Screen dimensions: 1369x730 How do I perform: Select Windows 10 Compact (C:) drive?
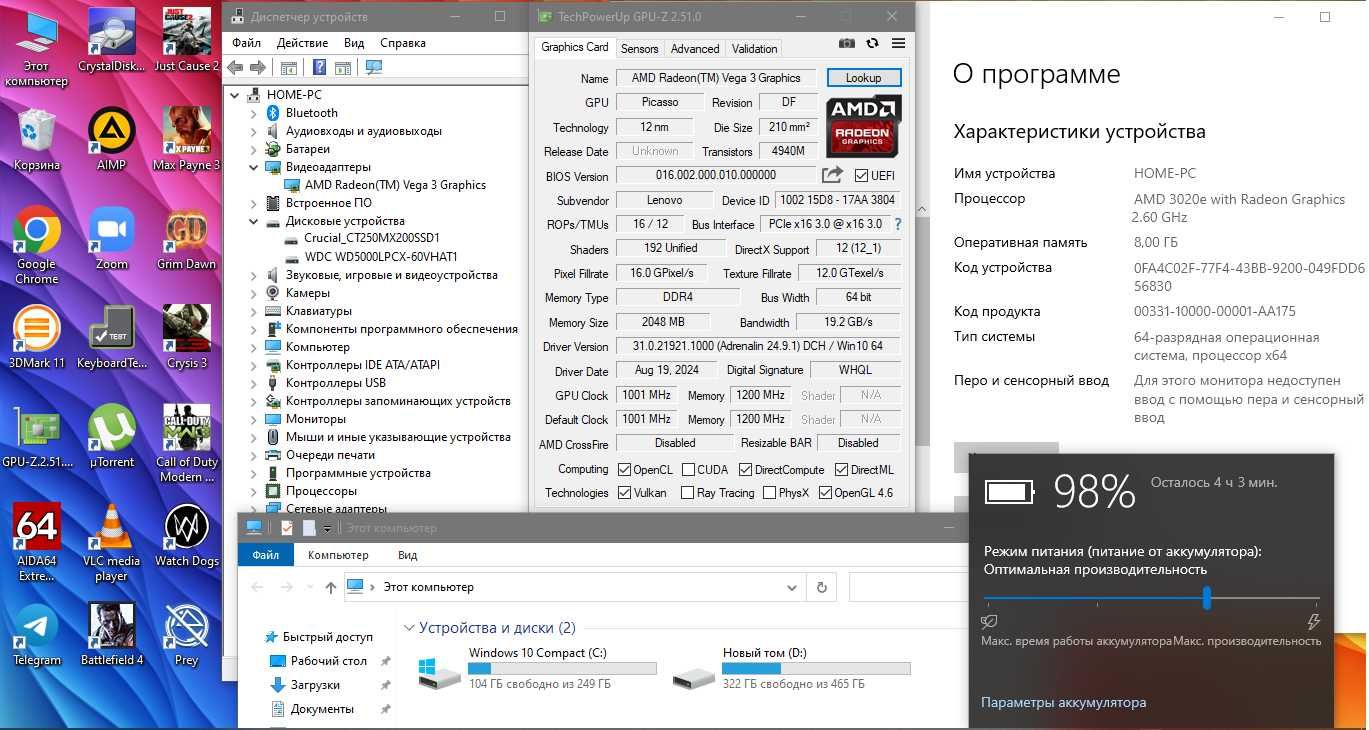click(x=536, y=671)
